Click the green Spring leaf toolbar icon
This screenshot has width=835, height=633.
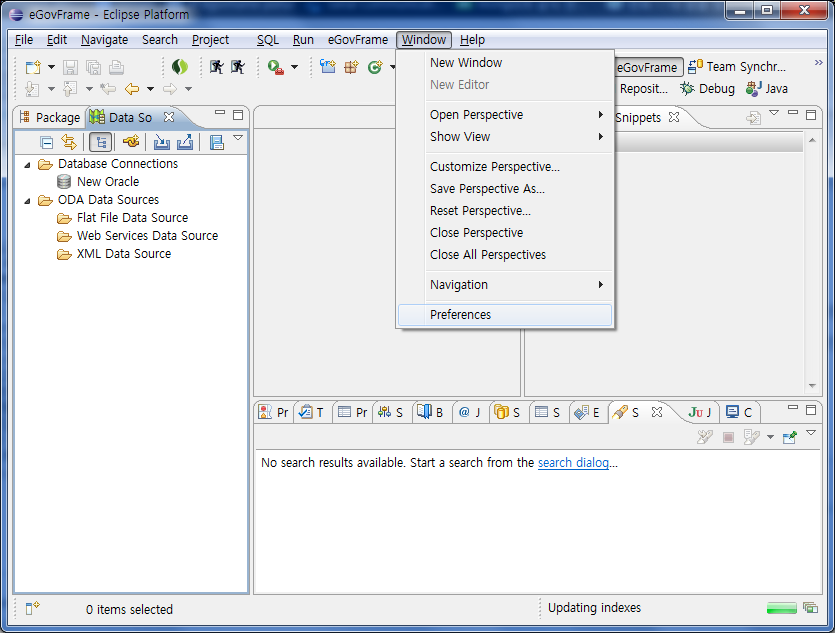tap(180, 67)
